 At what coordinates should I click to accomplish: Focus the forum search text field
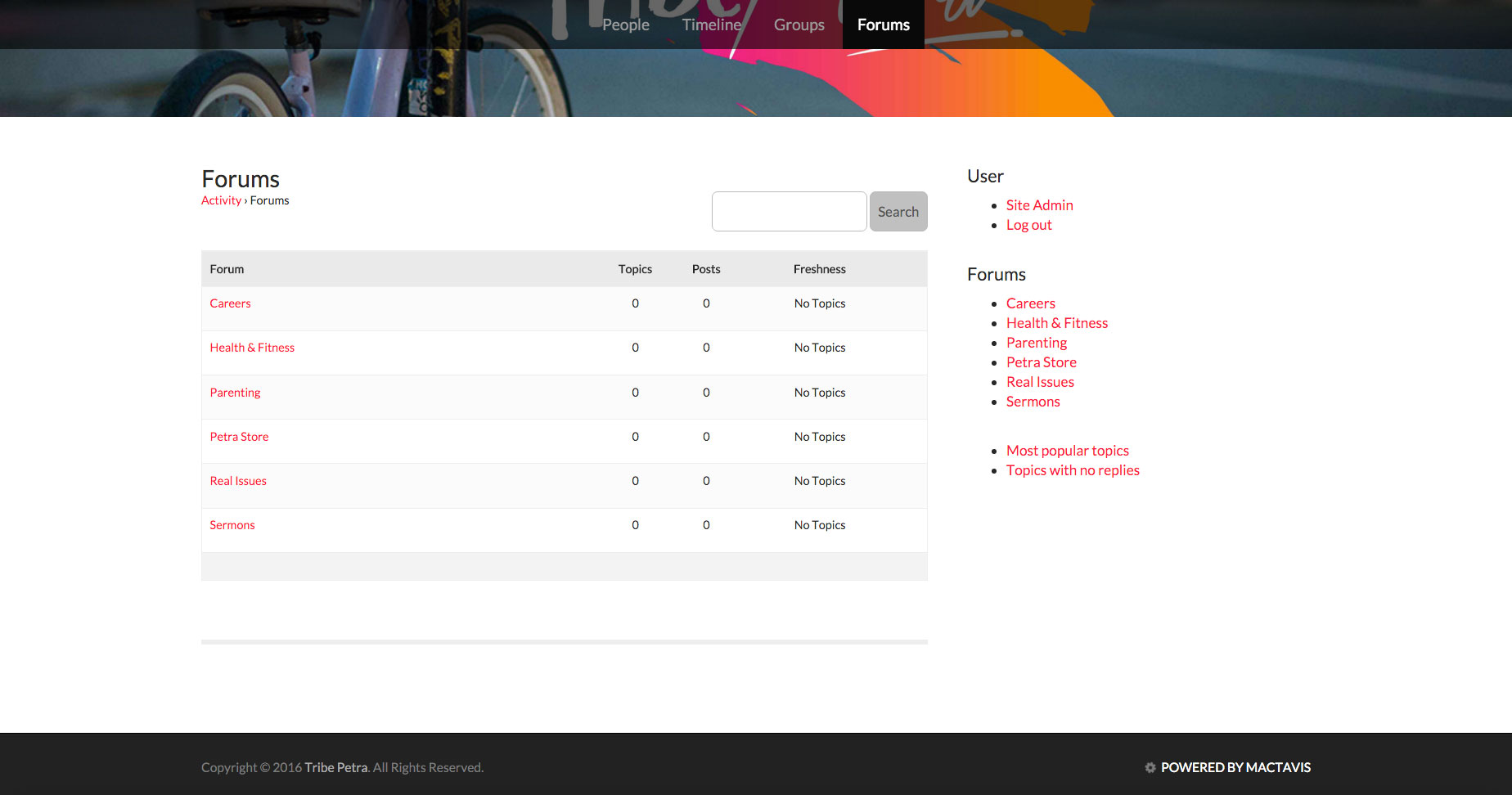(789, 212)
